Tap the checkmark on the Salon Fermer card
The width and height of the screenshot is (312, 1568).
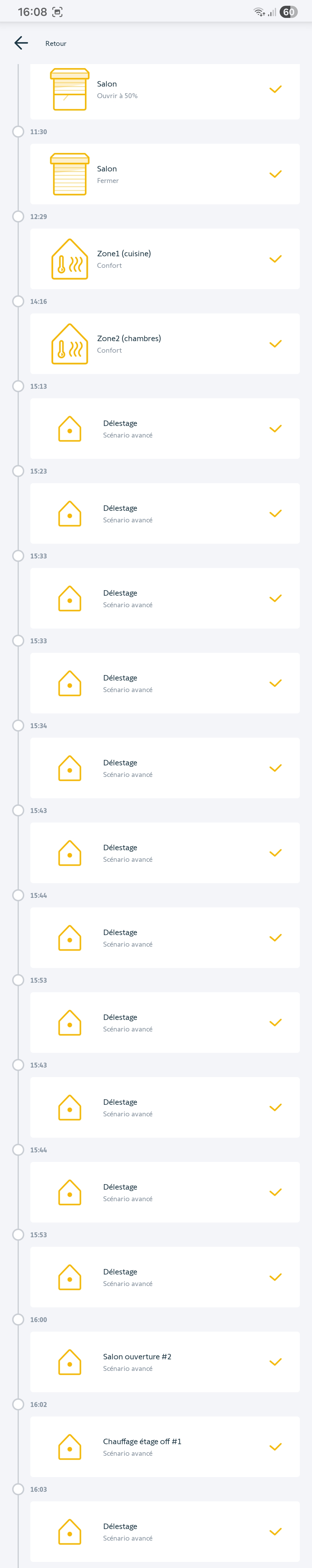pyautogui.click(x=275, y=174)
